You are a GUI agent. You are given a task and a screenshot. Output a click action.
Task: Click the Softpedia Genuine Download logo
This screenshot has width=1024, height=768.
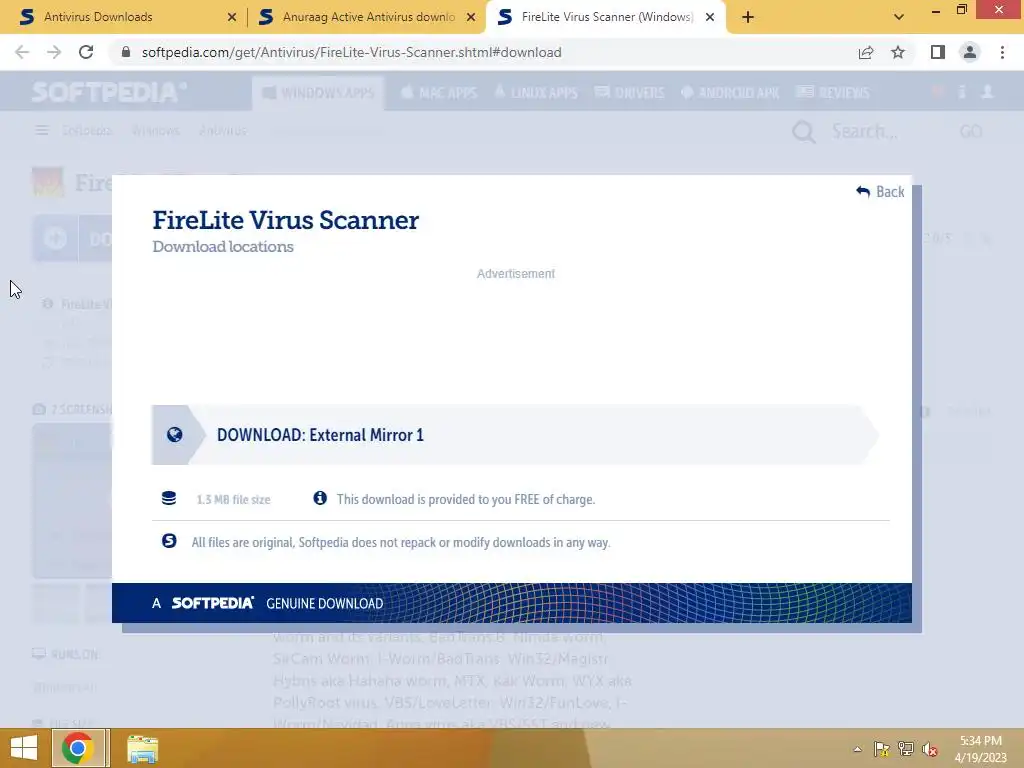pos(212,603)
